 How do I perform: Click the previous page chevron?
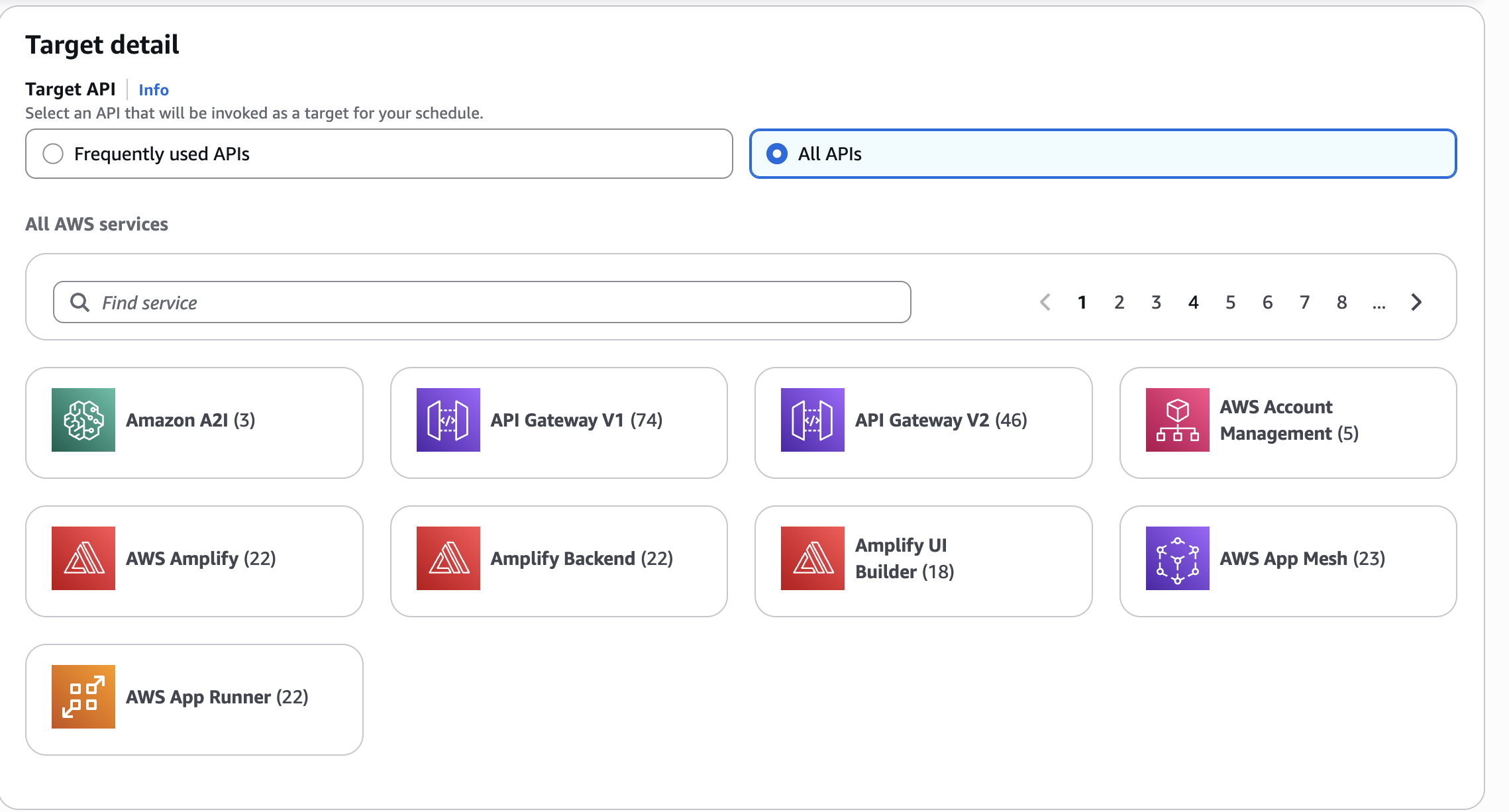tap(1045, 302)
